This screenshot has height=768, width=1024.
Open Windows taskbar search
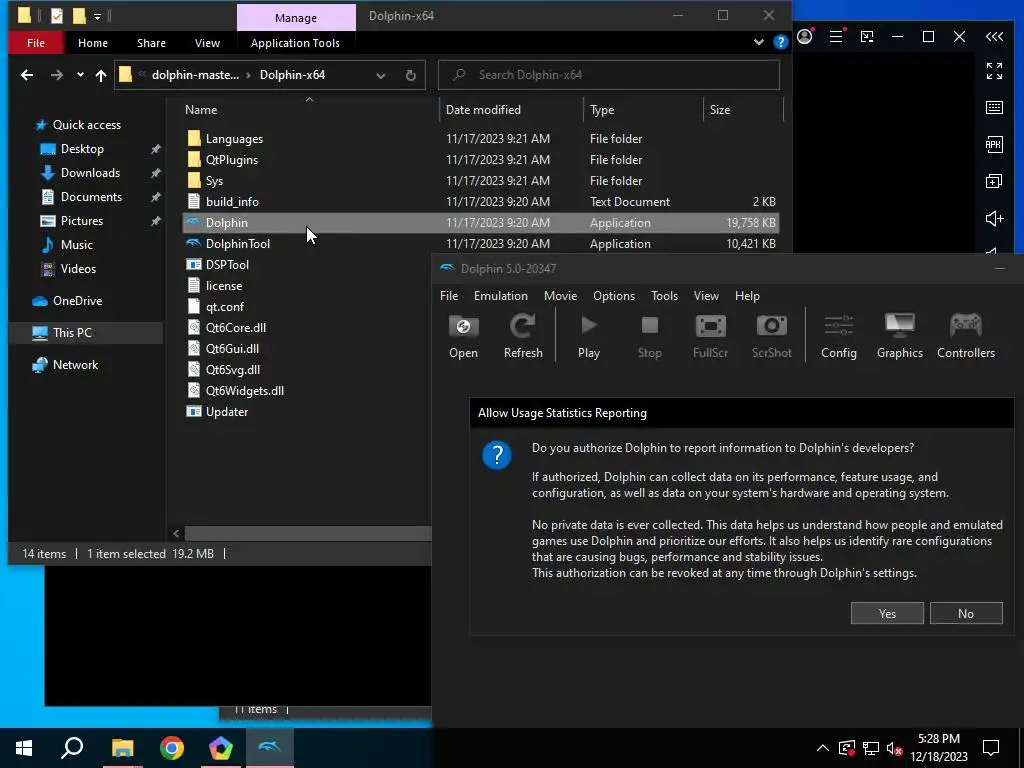click(x=72, y=748)
